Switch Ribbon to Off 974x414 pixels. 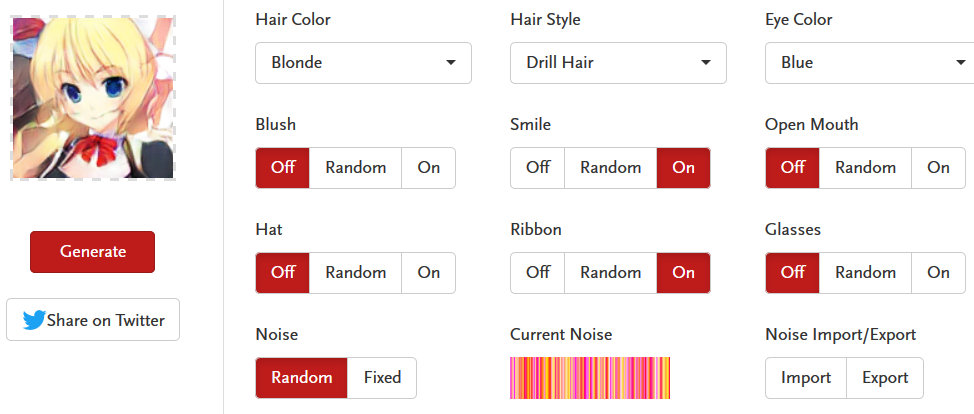538,273
